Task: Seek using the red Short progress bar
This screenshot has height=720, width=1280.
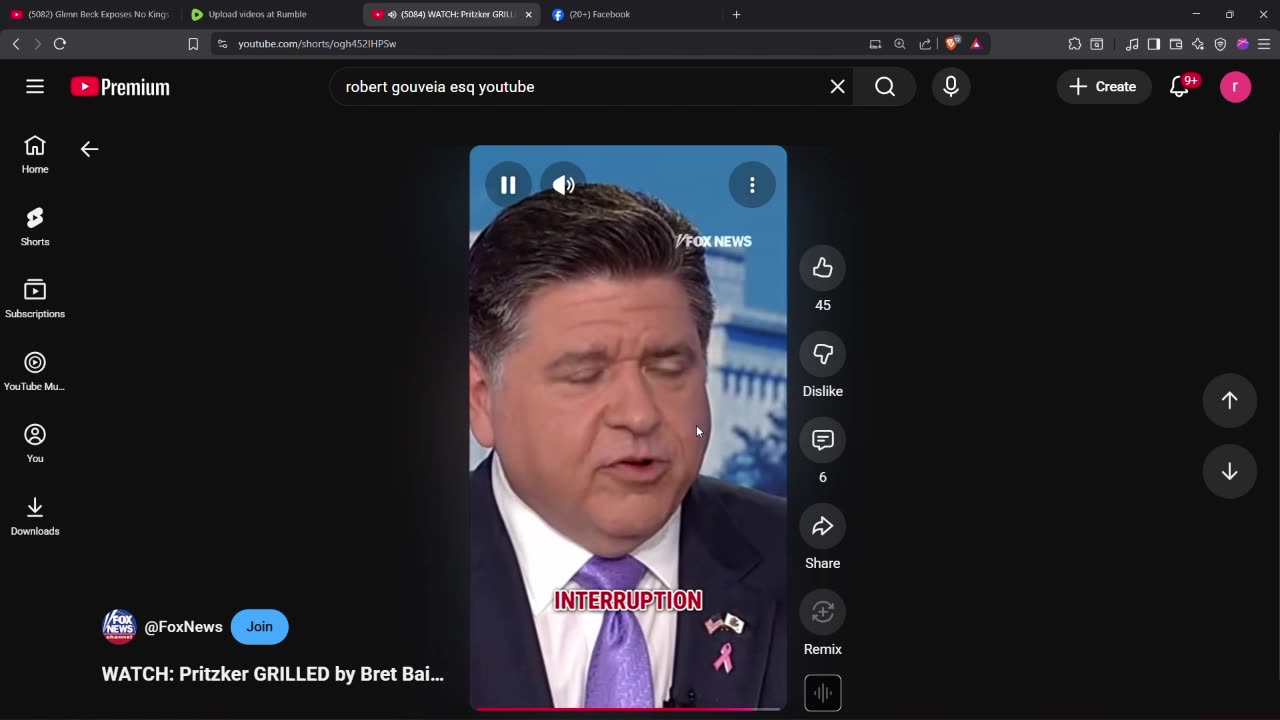Action: [628, 708]
